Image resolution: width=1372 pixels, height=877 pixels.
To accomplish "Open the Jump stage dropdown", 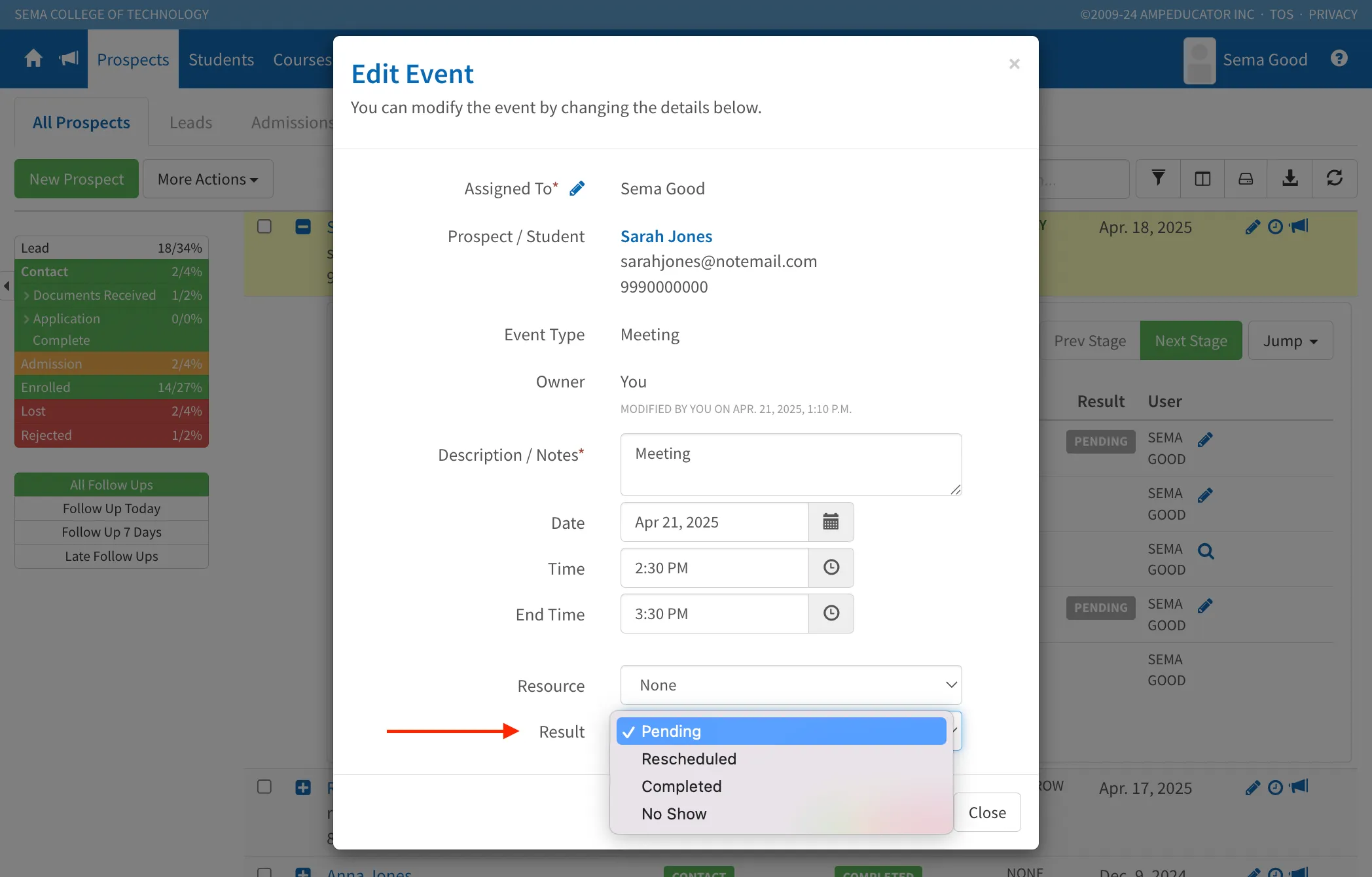I will 1290,340.
